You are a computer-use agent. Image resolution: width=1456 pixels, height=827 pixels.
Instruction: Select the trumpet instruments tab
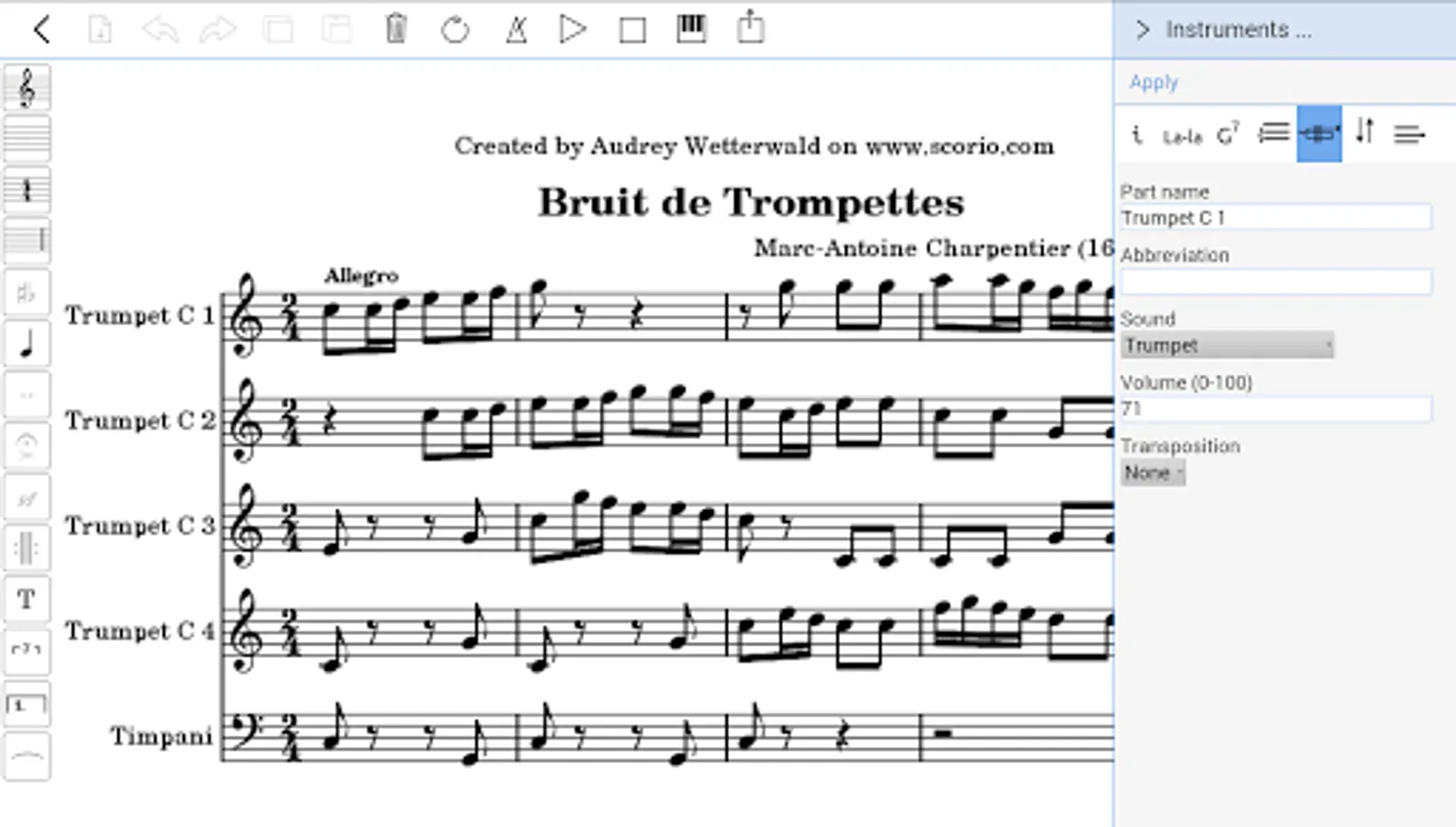1319,134
